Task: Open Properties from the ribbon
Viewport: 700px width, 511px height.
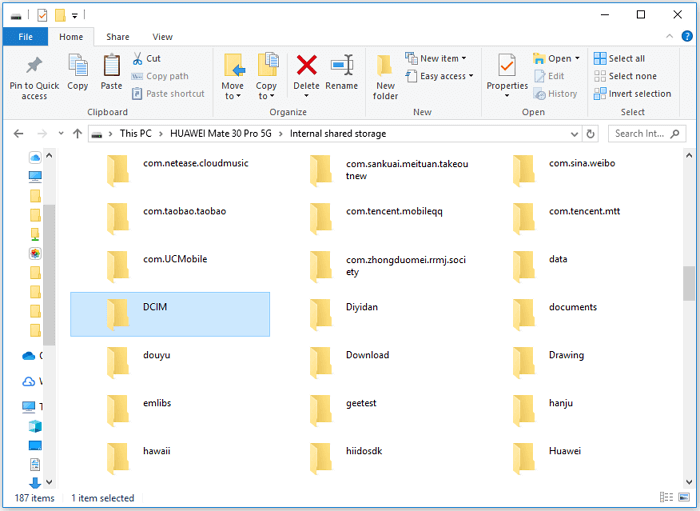Action: click(x=507, y=66)
